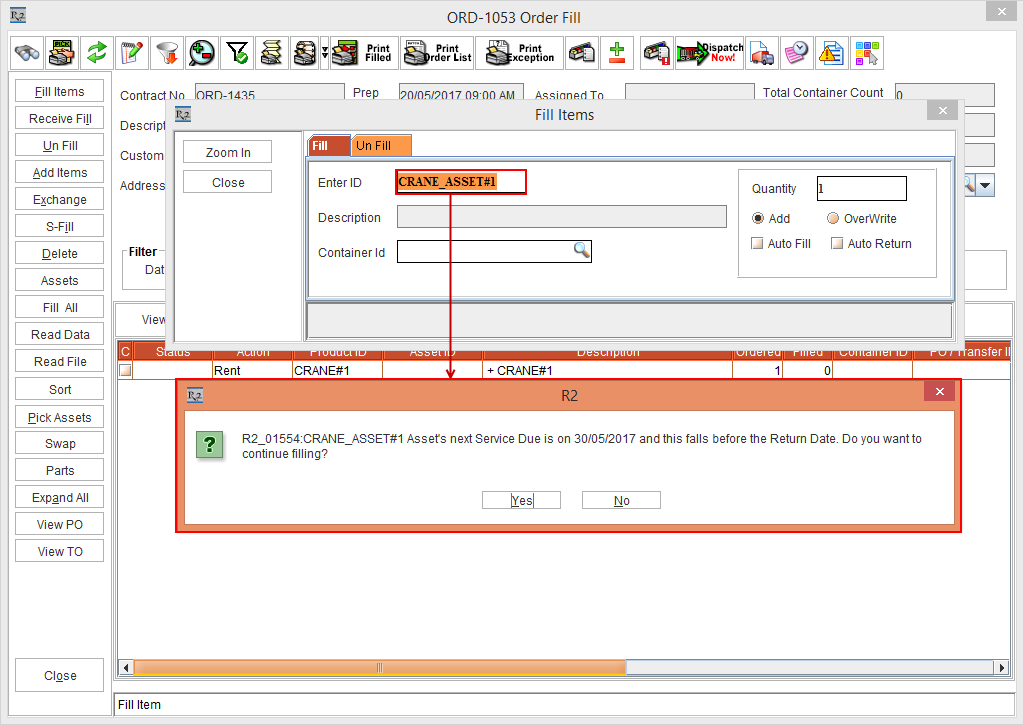Open the notepad edit icon in the toolbar

pos(131,53)
